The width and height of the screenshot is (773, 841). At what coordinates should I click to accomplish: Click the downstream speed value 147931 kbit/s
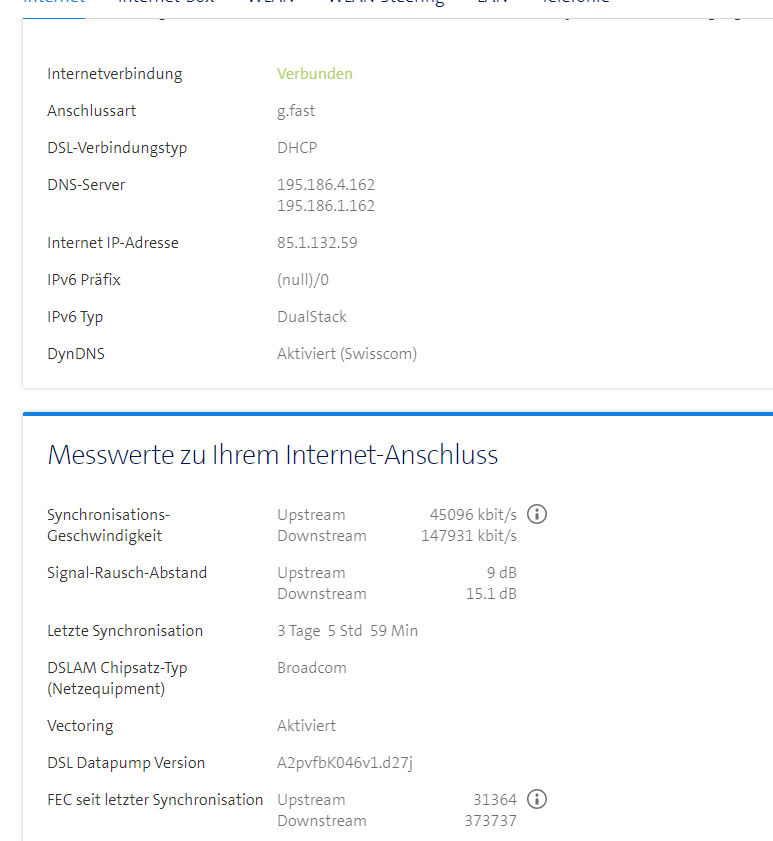click(x=468, y=536)
